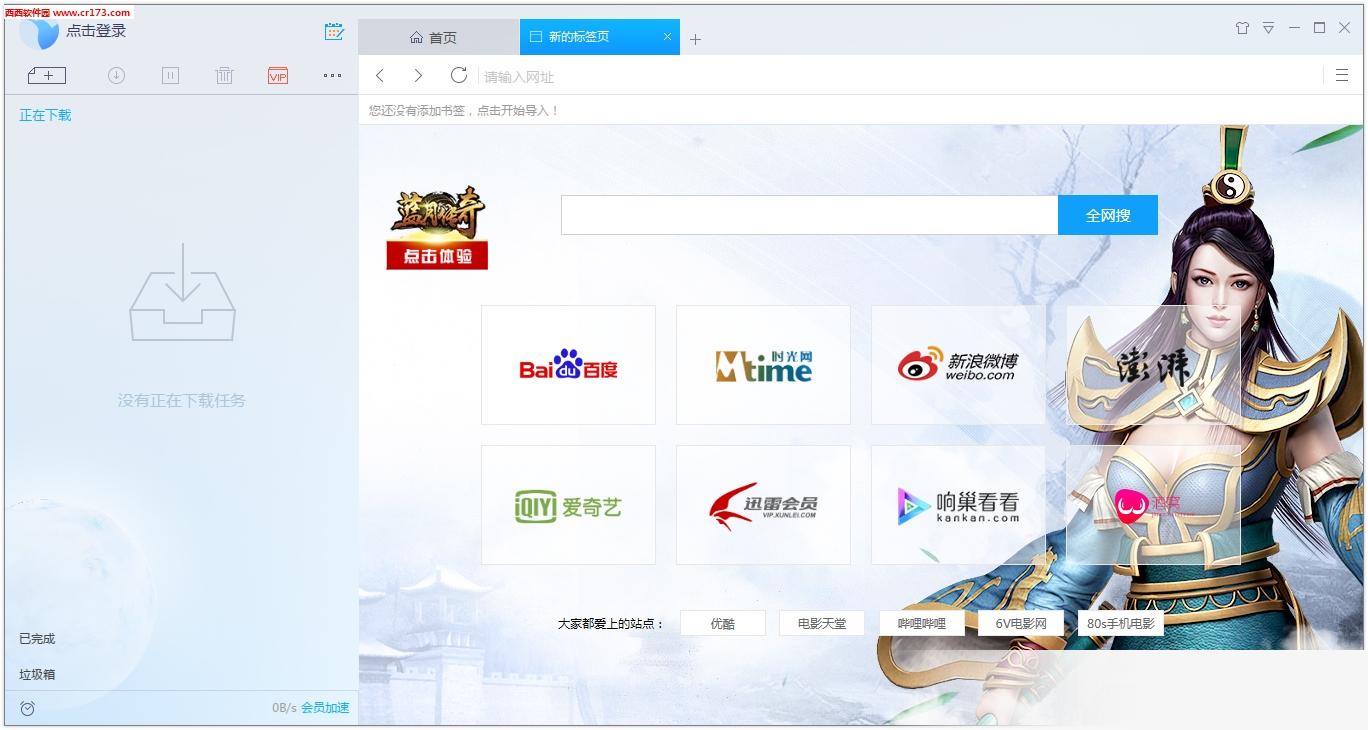Click the empty download inbox tray icon
The width and height of the screenshot is (1368, 730).
182,292
